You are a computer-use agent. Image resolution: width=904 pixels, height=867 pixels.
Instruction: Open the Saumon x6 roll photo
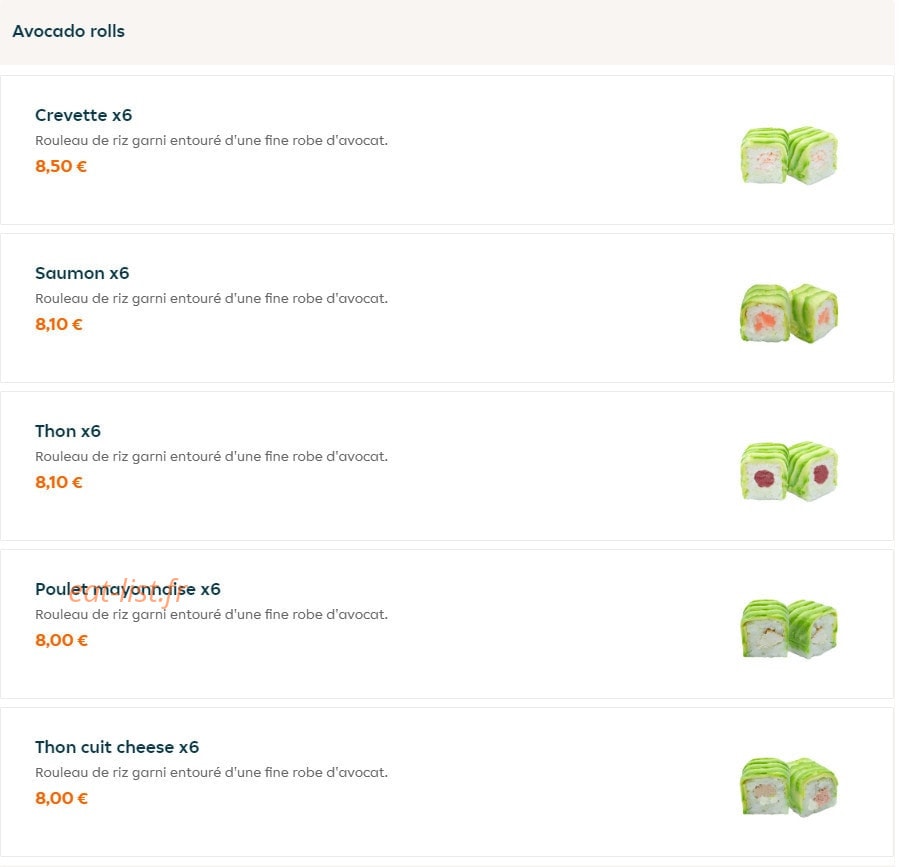click(789, 313)
